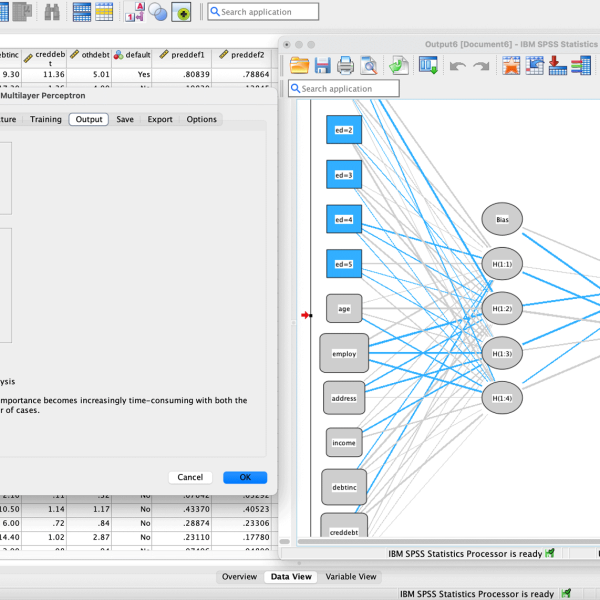Click the Open folder icon in Output viewer
Screen dimensions: 600x600
pos(299,66)
